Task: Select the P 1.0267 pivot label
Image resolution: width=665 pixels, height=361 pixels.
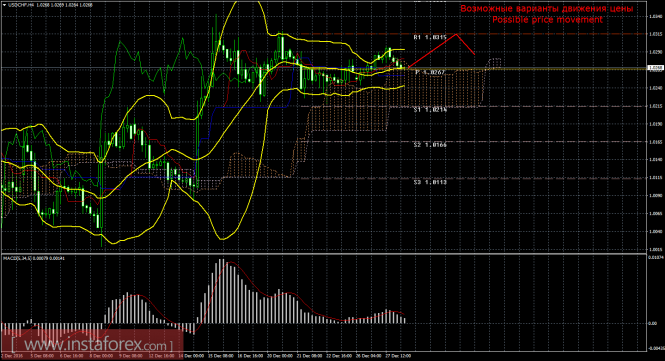Action: [x=430, y=72]
